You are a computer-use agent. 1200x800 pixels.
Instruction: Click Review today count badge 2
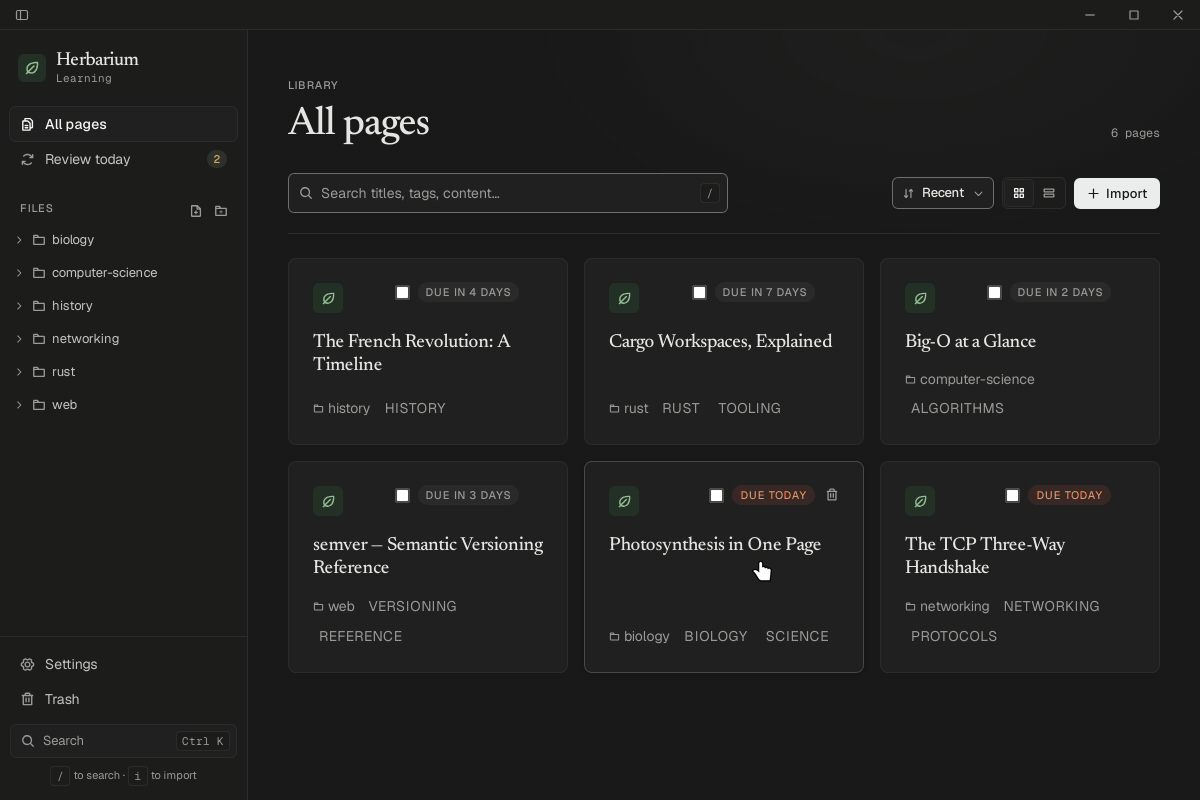point(216,159)
